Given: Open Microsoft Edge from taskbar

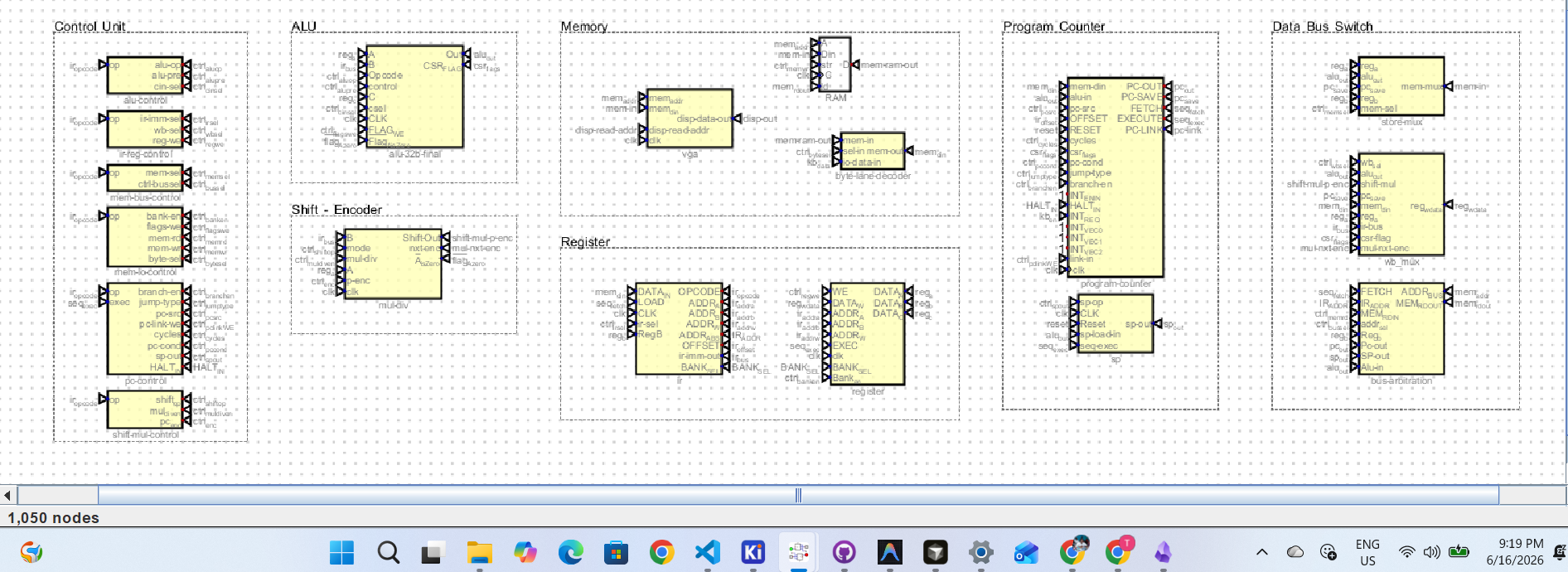Looking at the screenshot, I should (x=570, y=552).
